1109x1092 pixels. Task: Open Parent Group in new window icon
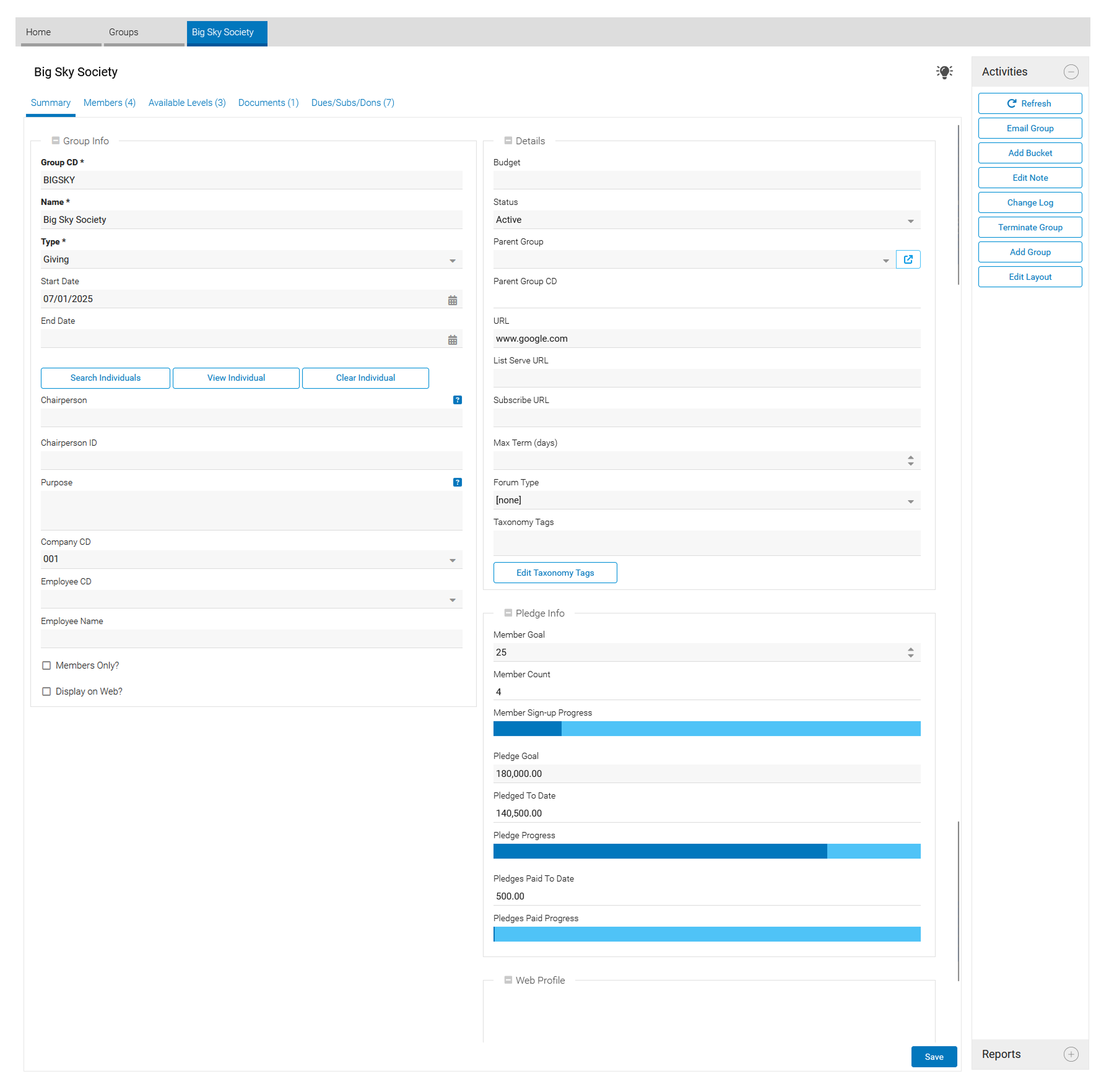(x=908, y=259)
